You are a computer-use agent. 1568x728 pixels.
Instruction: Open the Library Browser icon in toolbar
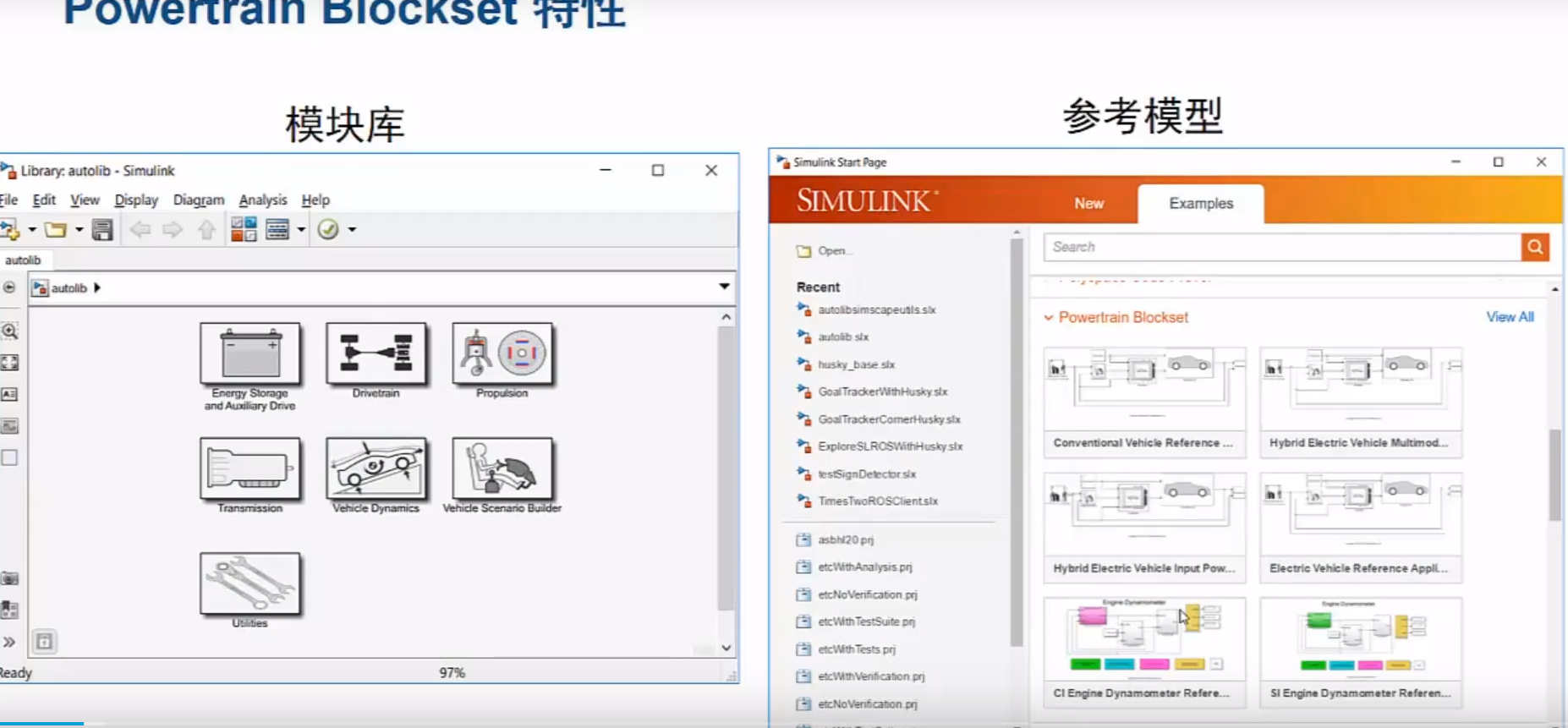[244, 229]
